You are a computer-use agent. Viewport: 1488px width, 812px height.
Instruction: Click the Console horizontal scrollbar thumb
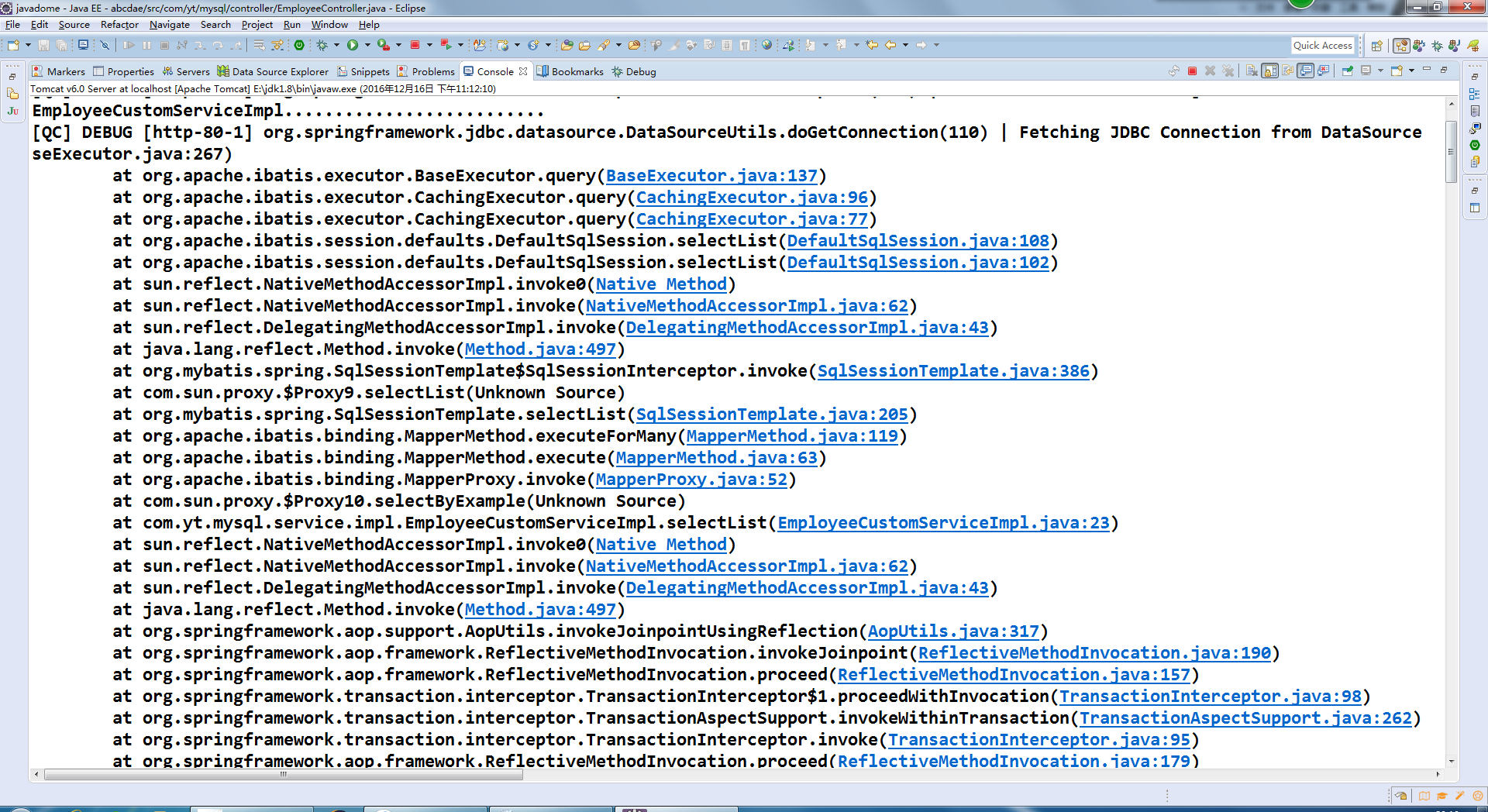(284, 774)
